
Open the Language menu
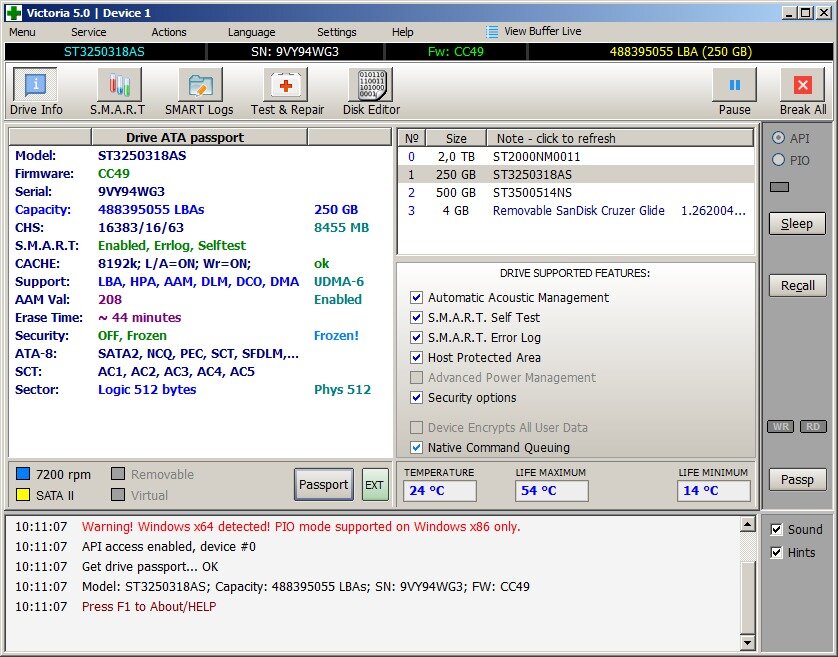251,32
